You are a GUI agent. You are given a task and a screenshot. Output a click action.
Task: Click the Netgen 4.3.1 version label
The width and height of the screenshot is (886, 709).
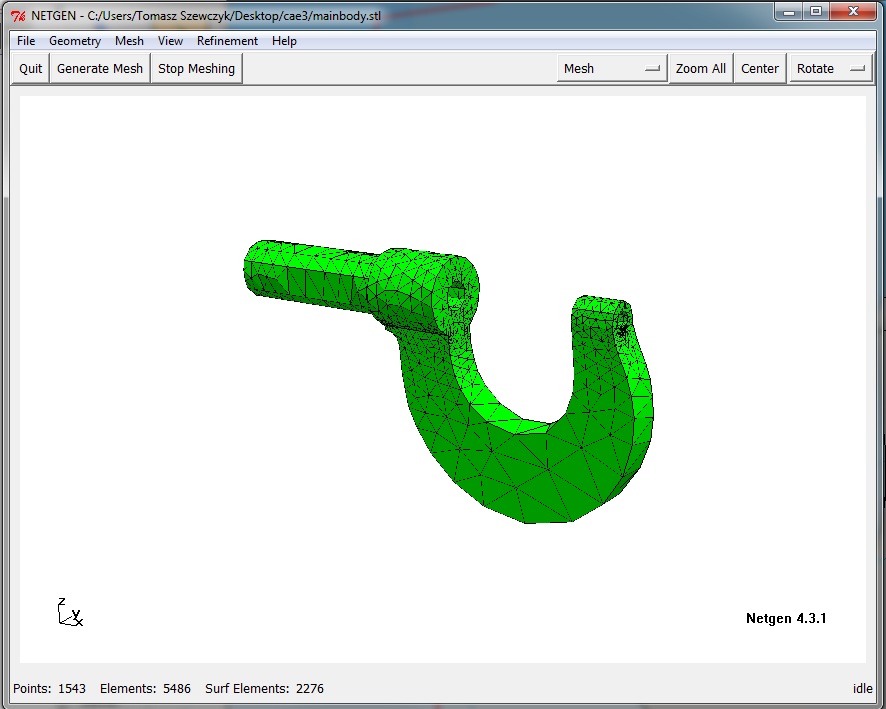click(x=786, y=618)
